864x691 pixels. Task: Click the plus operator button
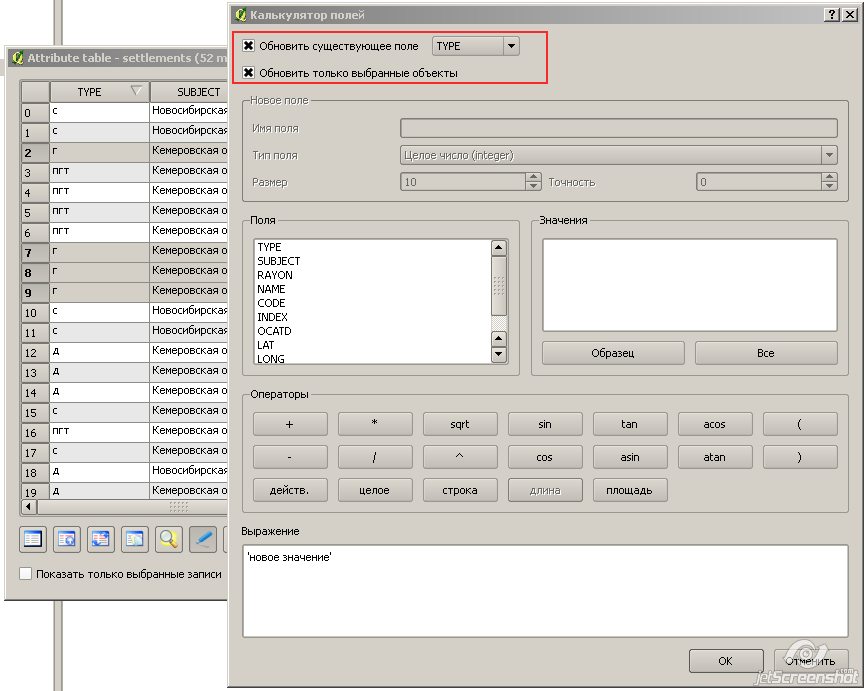[290, 424]
